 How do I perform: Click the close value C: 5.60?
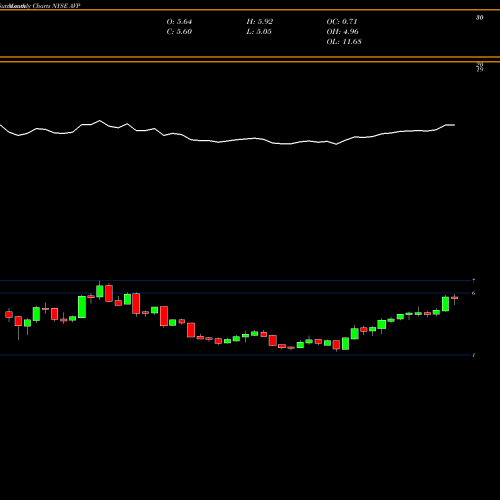click(x=179, y=32)
